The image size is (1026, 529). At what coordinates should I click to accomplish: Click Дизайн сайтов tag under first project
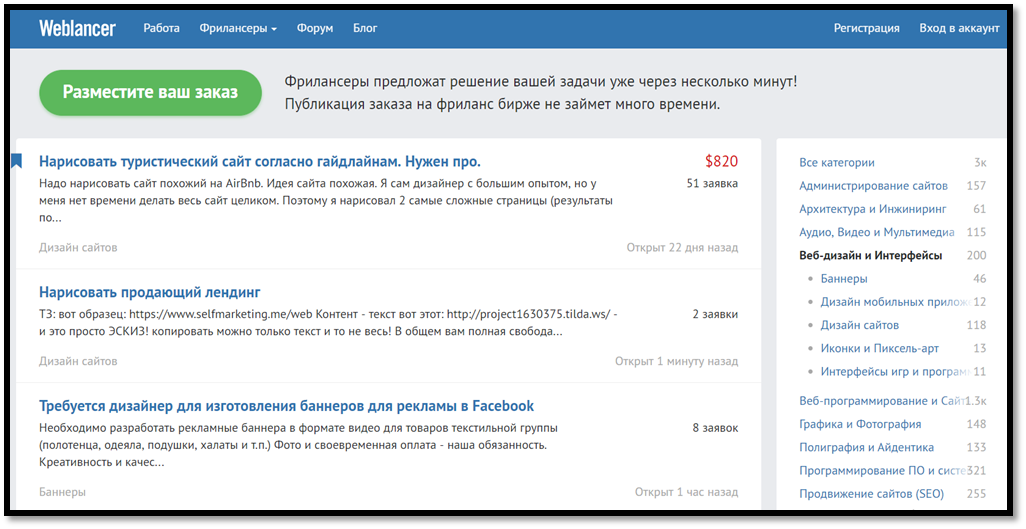click(x=78, y=247)
